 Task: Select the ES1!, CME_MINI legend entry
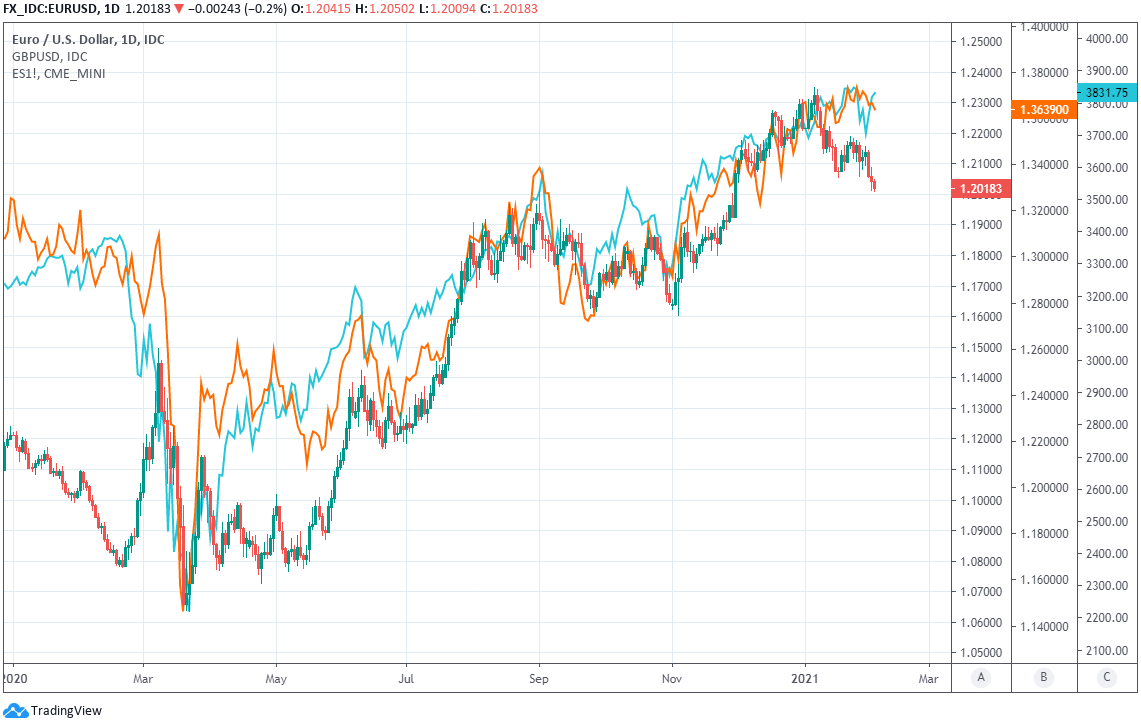58,74
